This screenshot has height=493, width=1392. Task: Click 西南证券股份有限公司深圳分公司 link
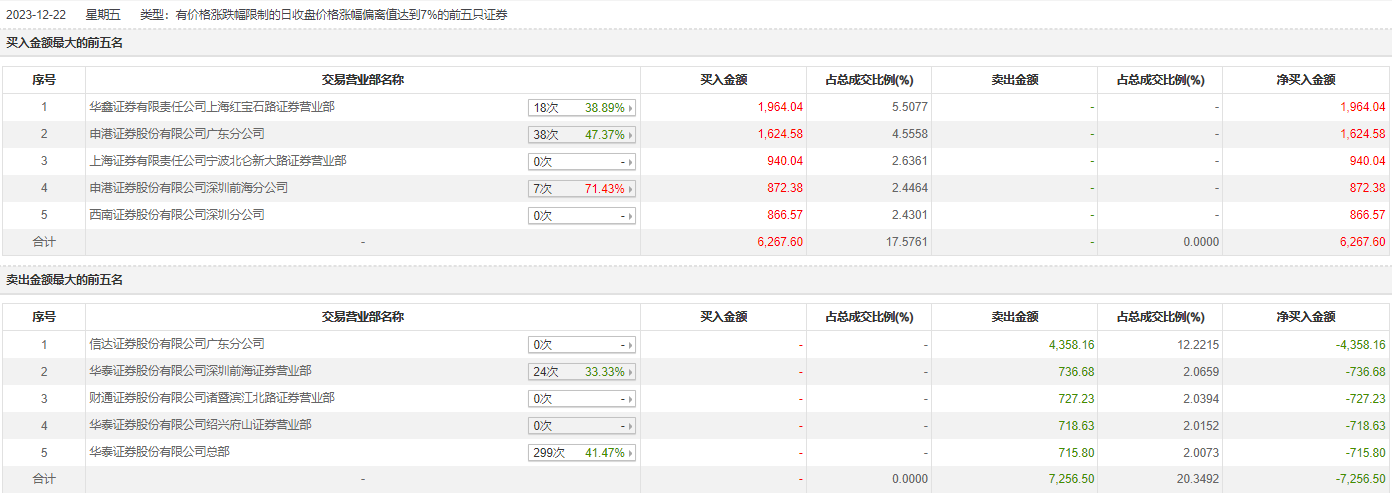[176, 214]
